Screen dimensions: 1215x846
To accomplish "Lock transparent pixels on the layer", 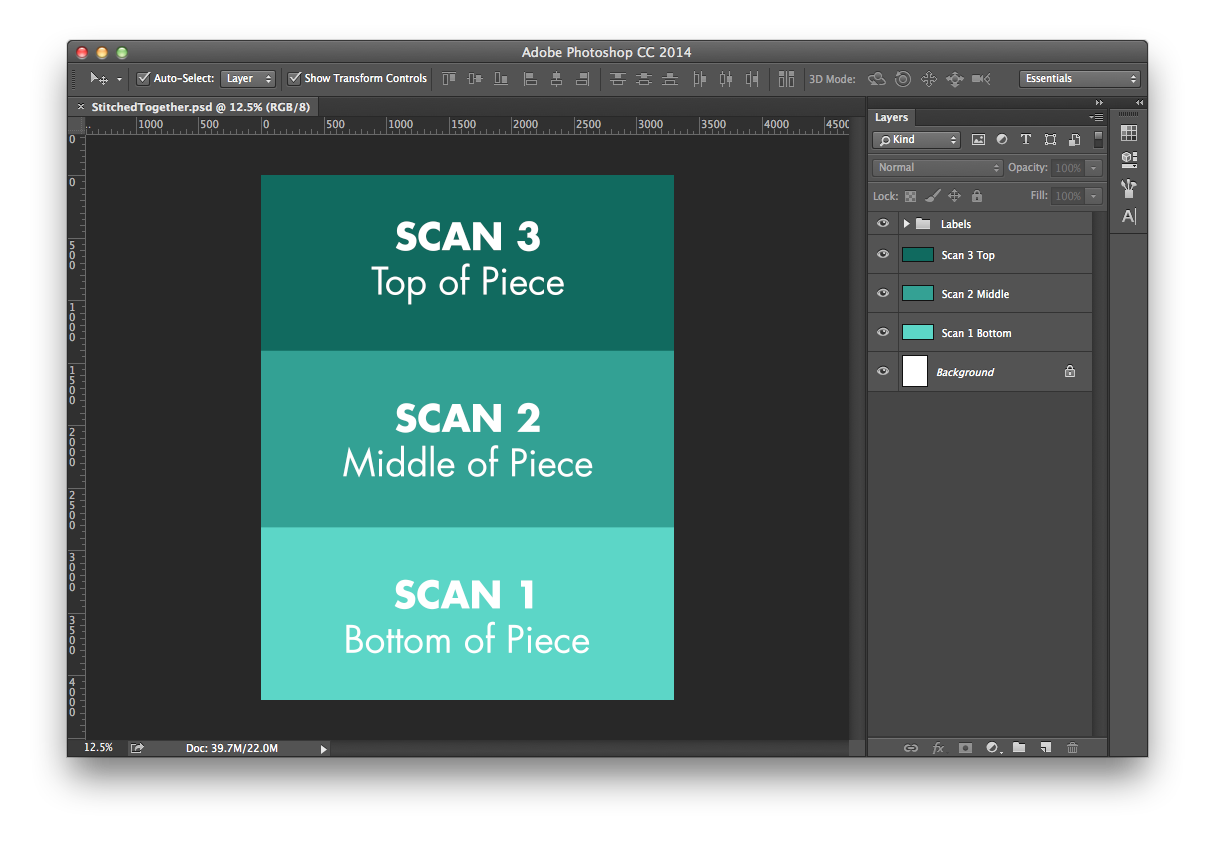I will (x=910, y=195).
